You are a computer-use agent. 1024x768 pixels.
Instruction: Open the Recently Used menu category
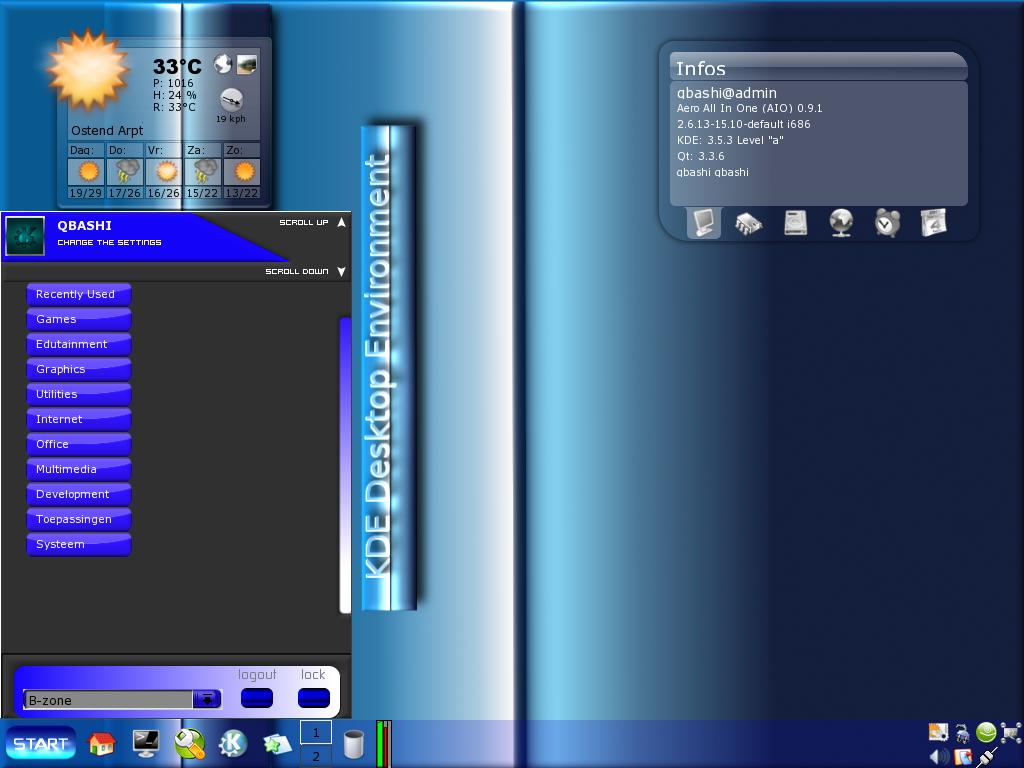click(x=79, y=294)
